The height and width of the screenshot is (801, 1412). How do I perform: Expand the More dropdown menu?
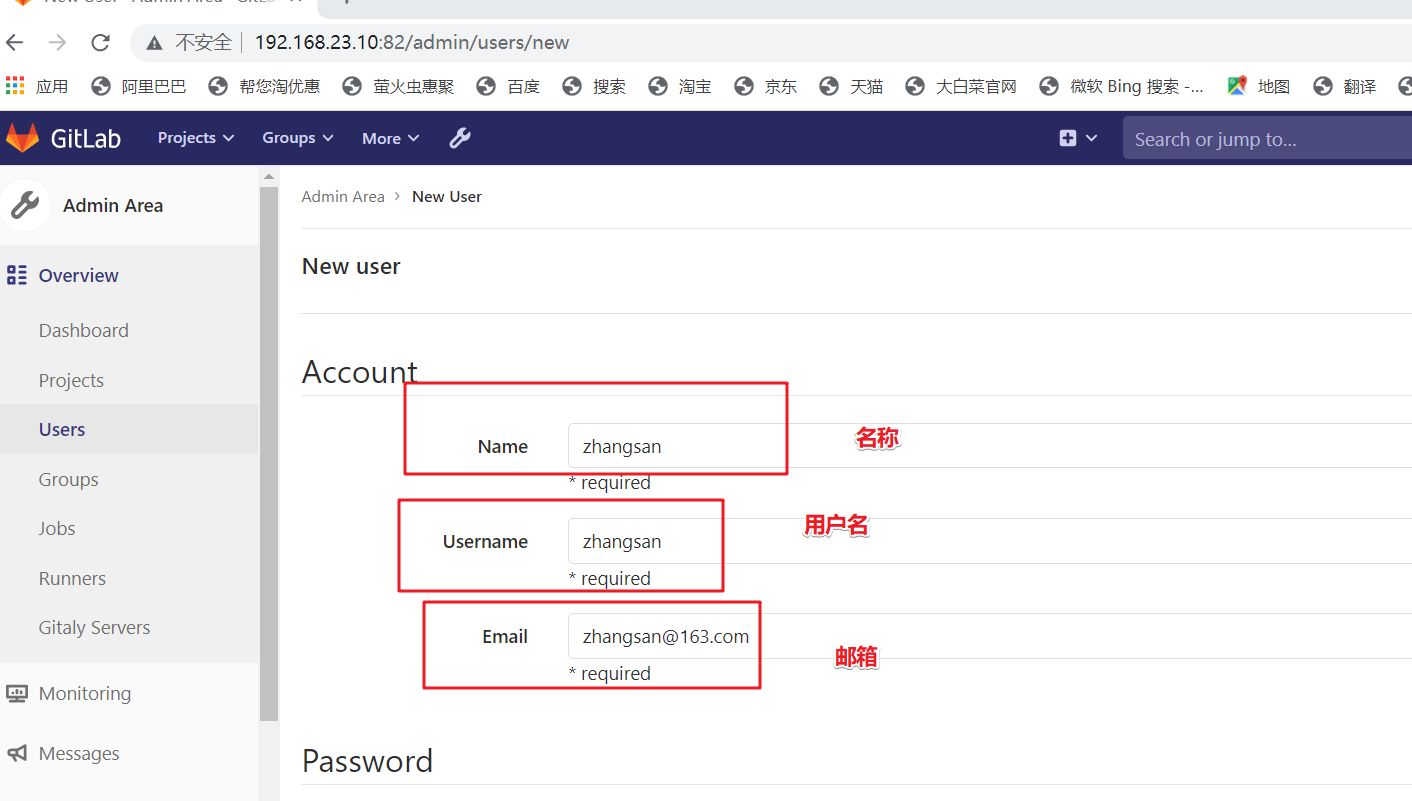click(x=391, y=138)
